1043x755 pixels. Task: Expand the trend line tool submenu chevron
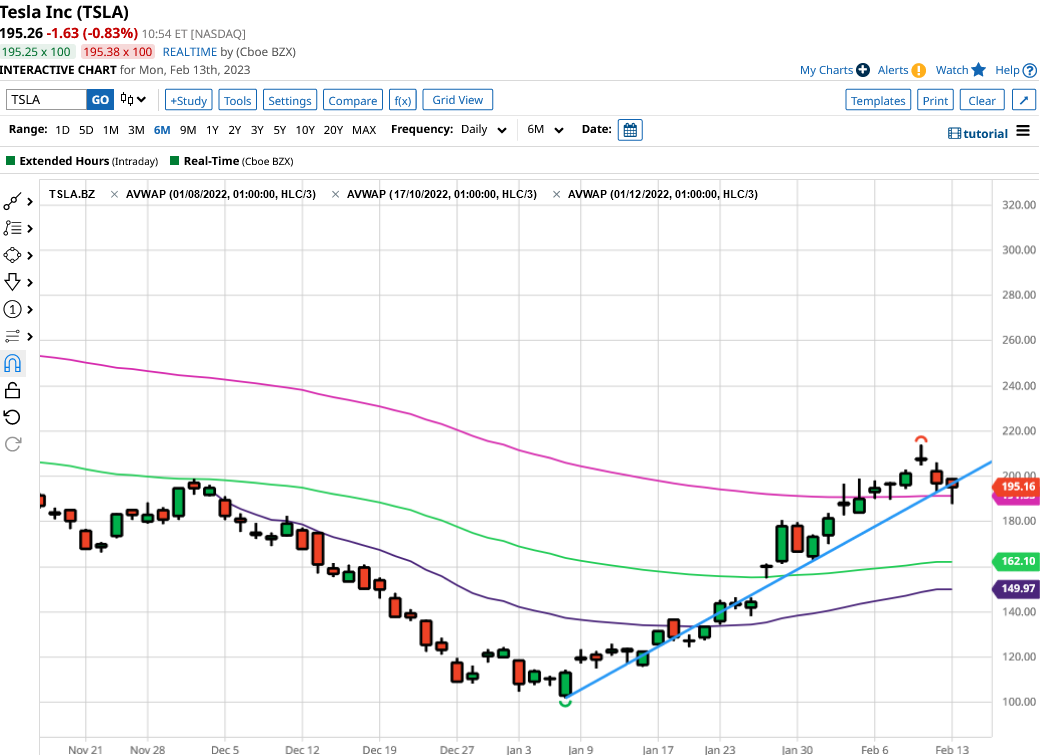[x=30, y=202]
